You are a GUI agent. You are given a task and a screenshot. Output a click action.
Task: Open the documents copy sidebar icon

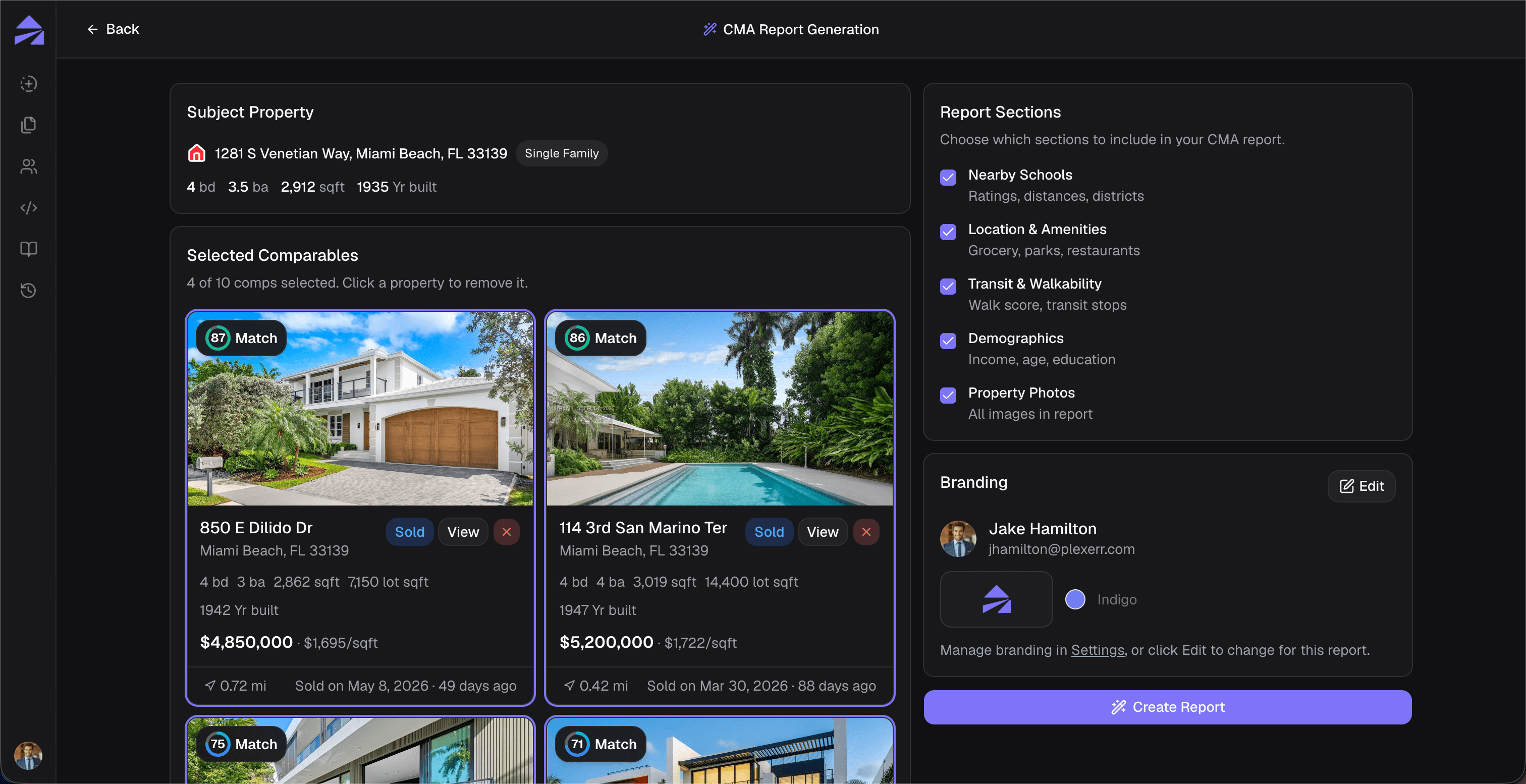click(28, 125)
